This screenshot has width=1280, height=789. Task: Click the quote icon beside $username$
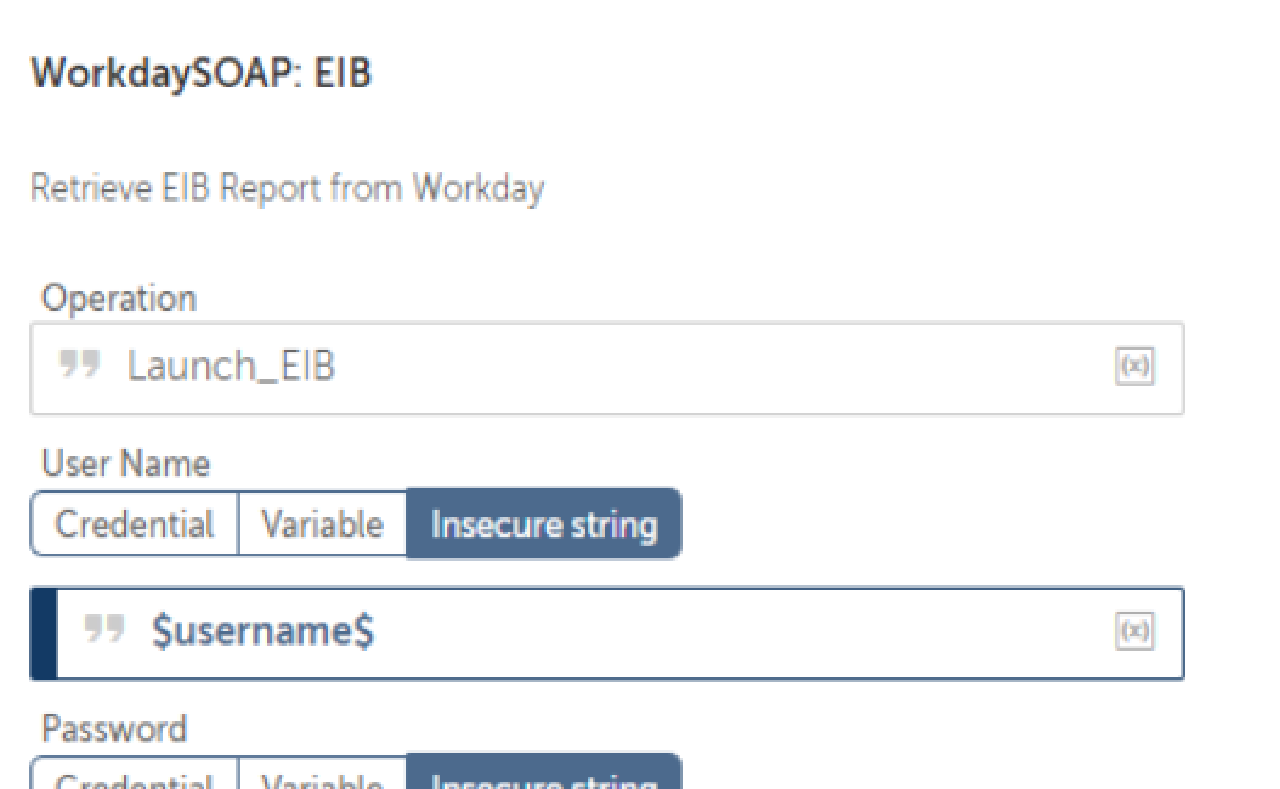coord(105,631)
